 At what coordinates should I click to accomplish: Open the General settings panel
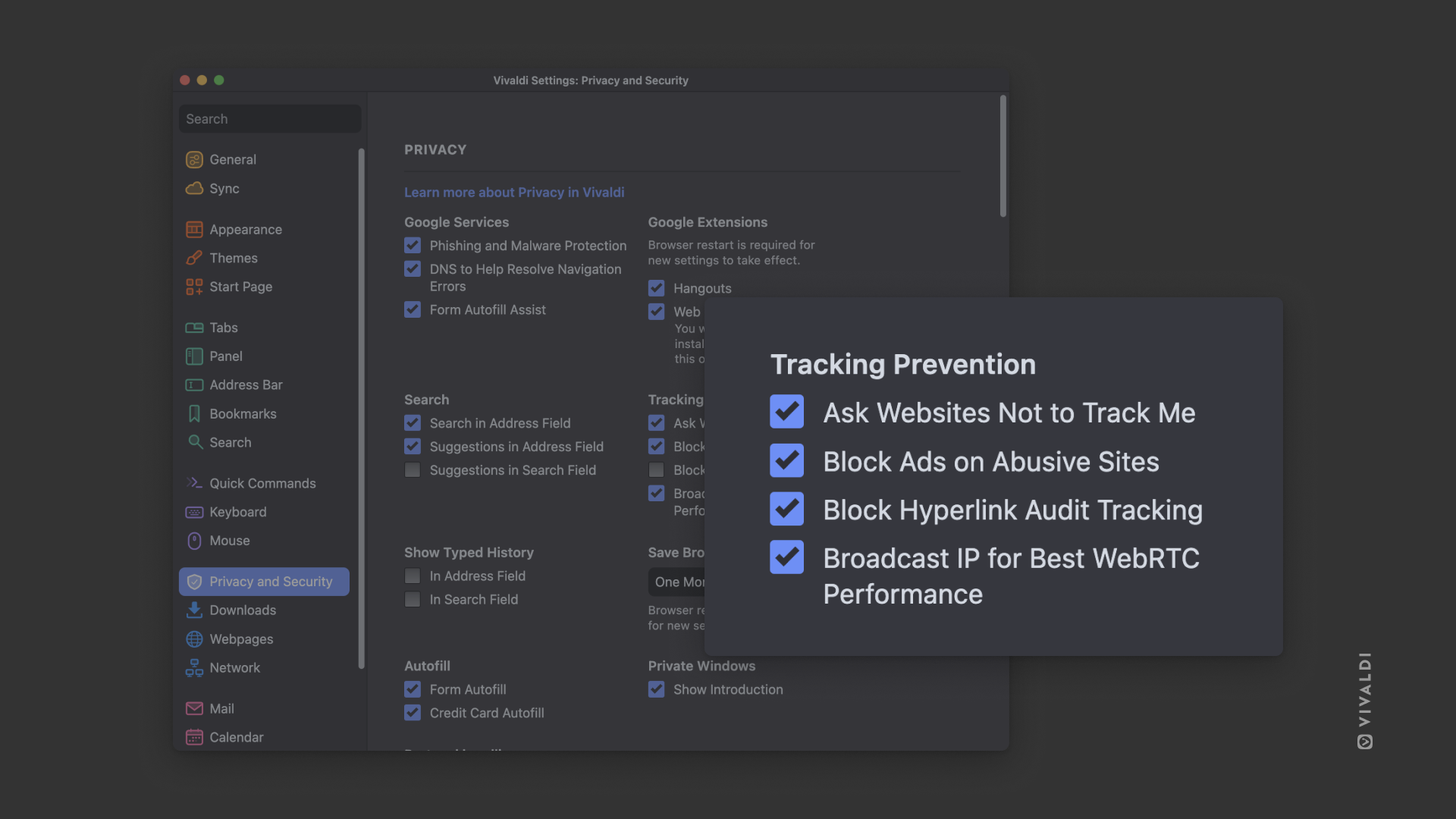233,161
